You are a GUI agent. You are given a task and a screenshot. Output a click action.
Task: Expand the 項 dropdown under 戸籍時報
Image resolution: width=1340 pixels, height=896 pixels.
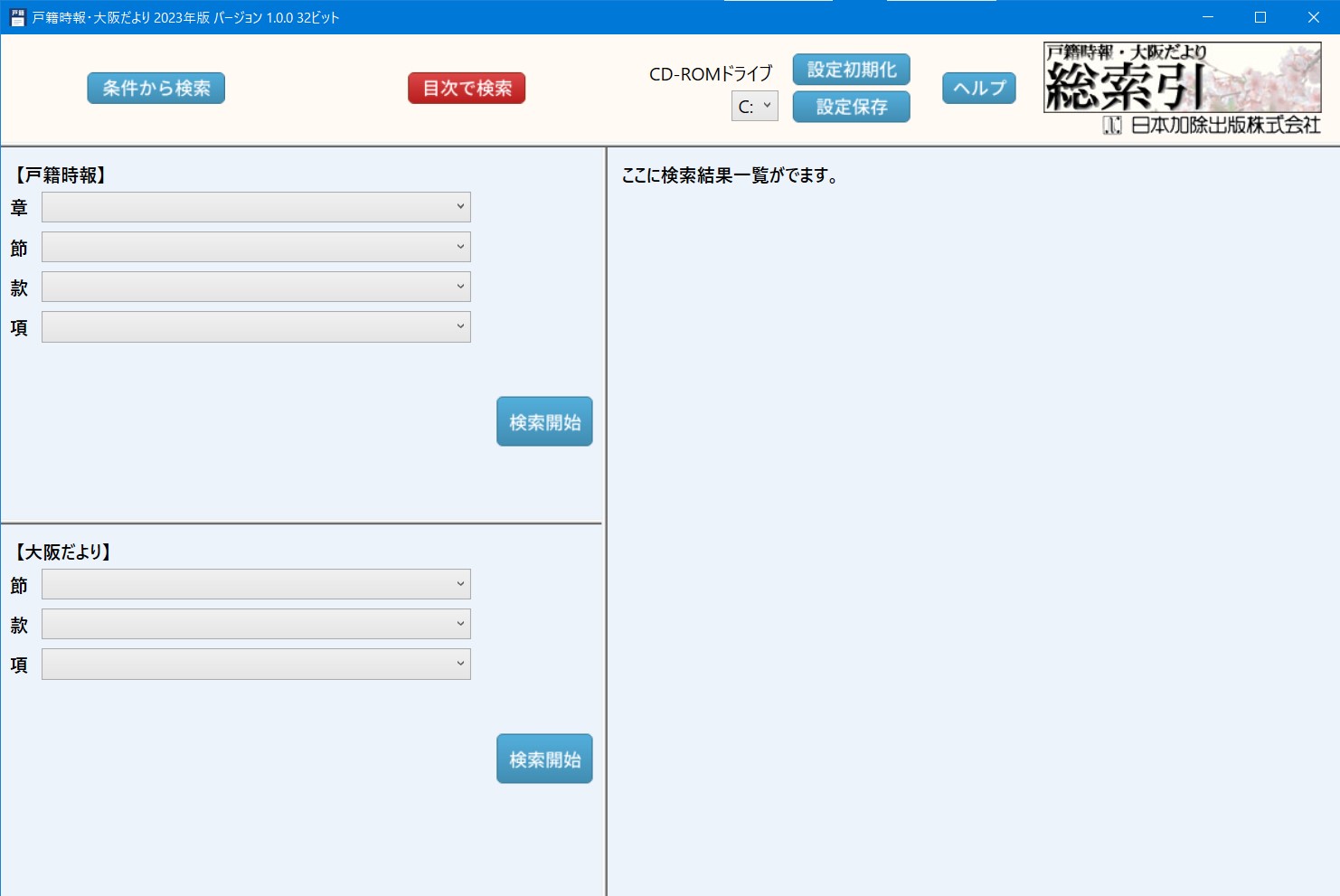point(256,326)
